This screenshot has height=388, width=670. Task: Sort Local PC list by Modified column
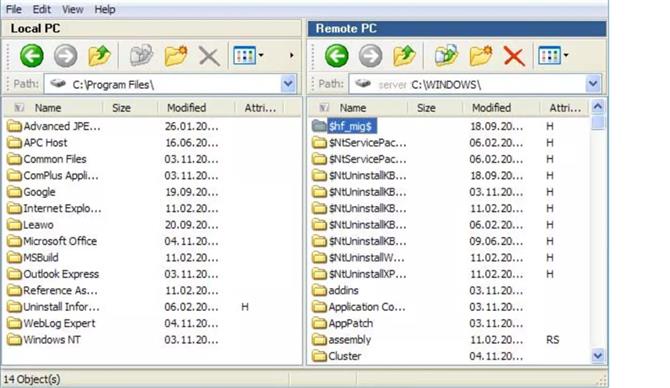pos(186,108)
